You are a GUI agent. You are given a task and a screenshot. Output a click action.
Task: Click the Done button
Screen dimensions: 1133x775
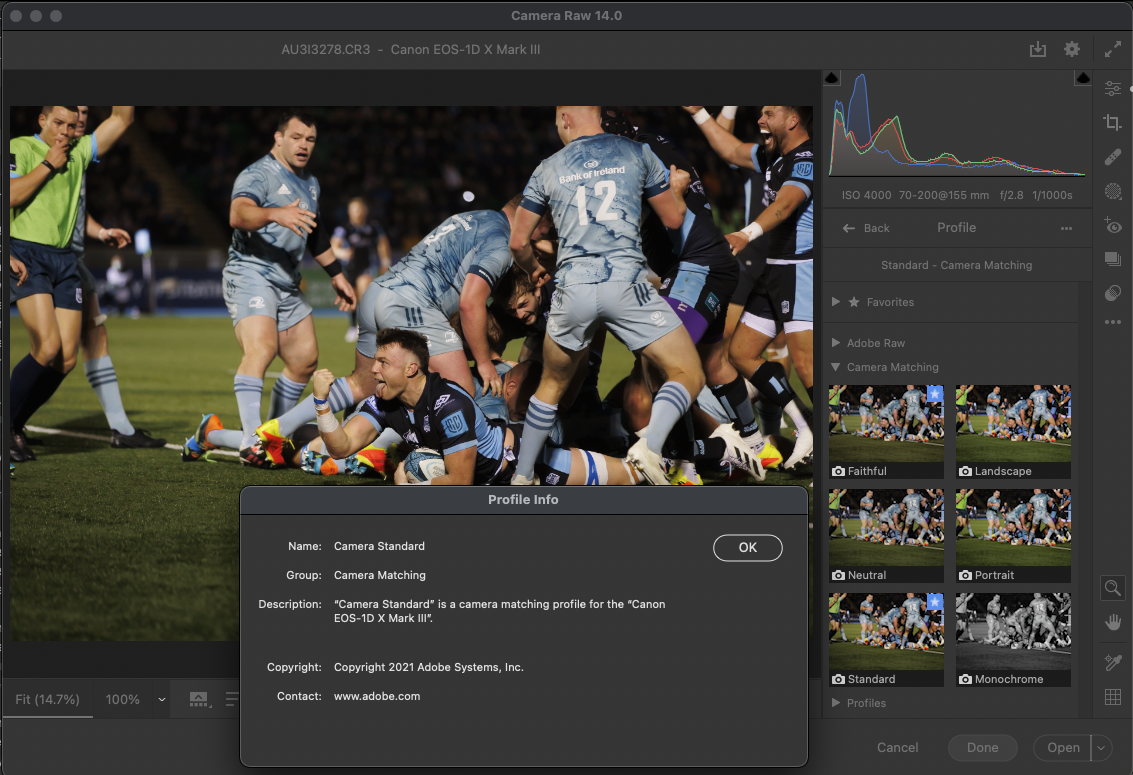[982, 747]
